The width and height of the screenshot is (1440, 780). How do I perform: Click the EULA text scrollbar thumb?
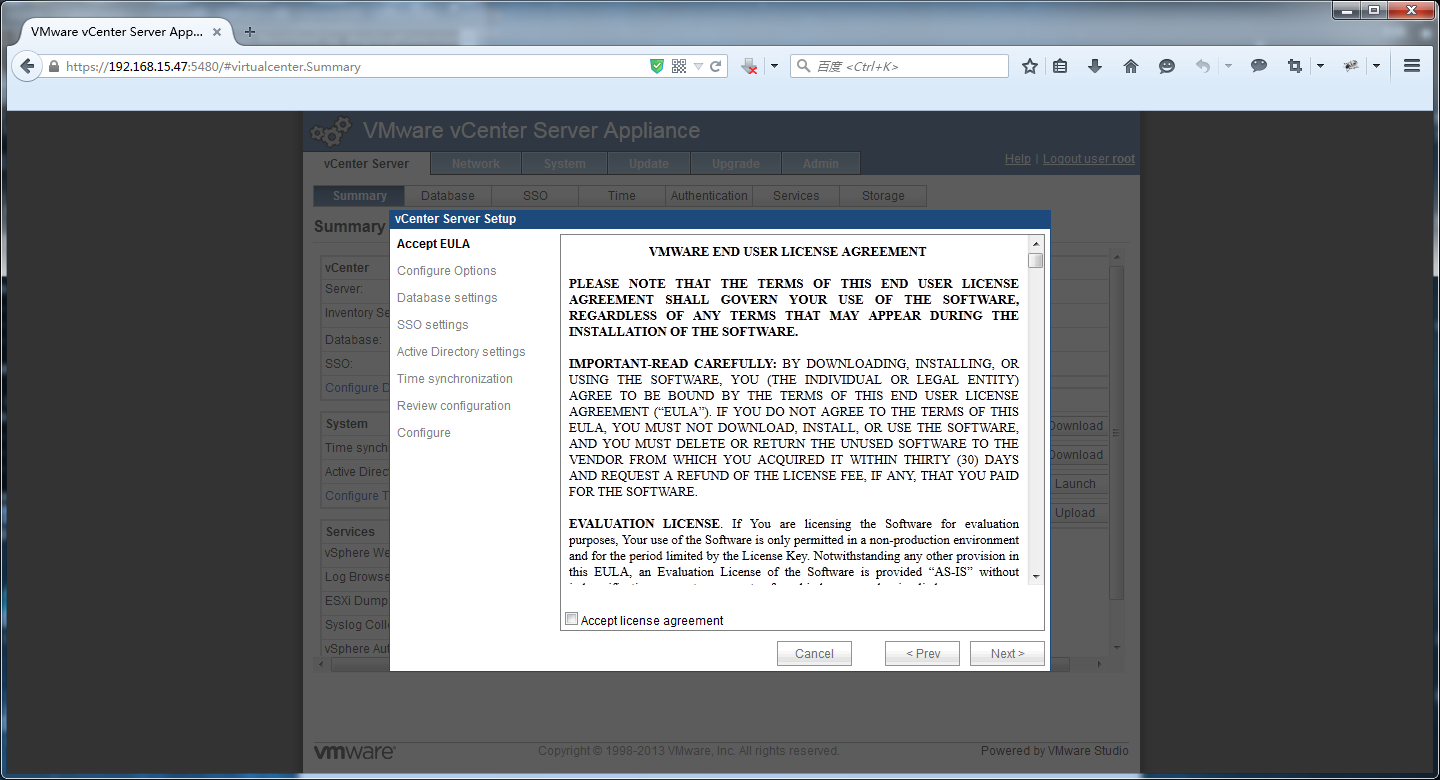[x=1036, y=260]
